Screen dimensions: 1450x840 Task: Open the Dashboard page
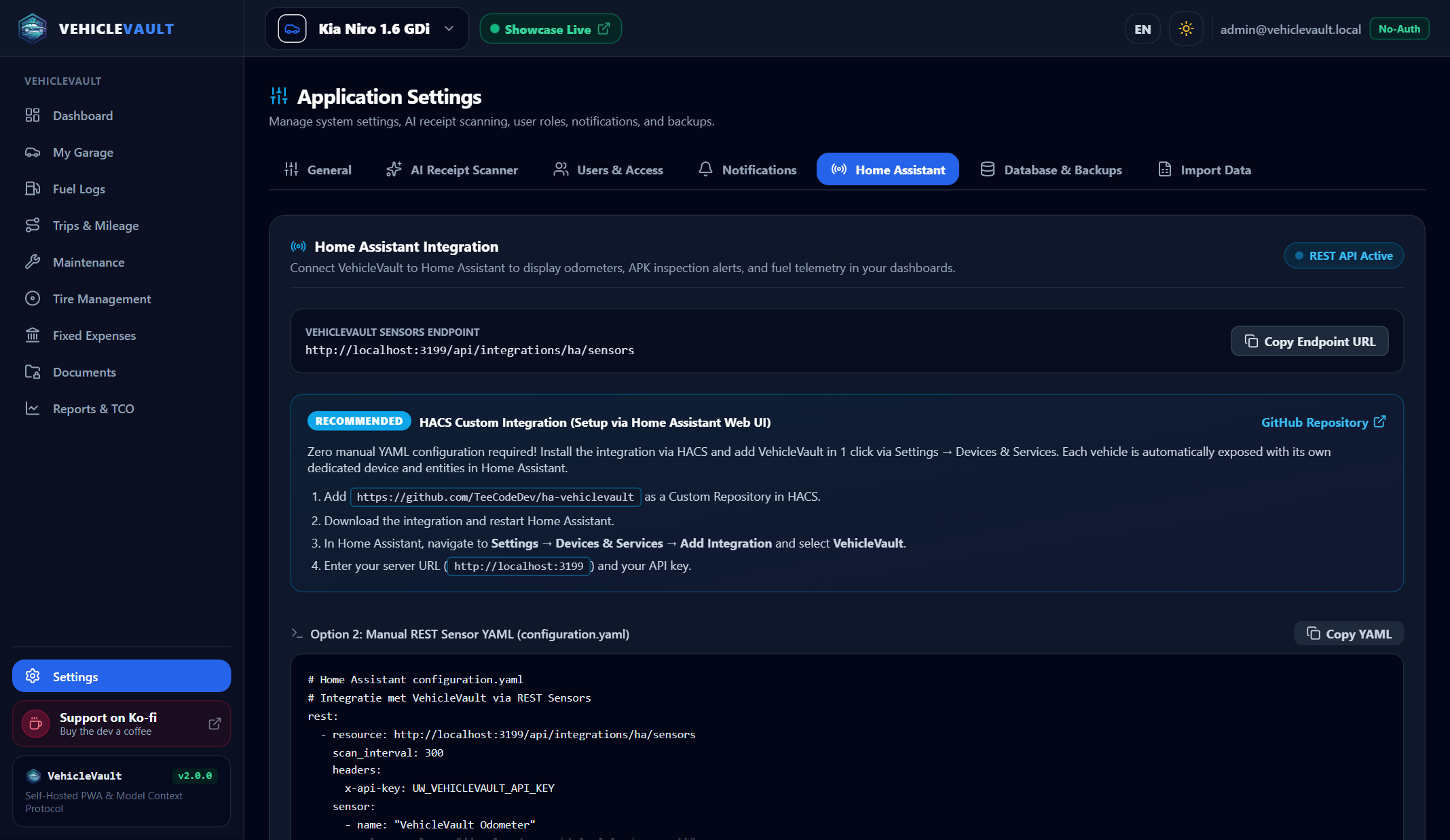tap(122, 115)
